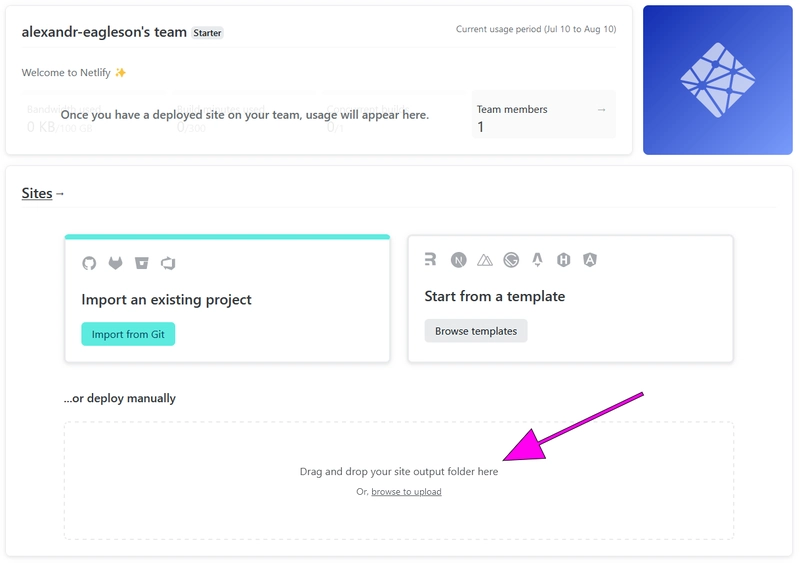Image resolution: width=800 pixels, height=563 pixels.
Task: Click the arrow next to Sites heading
Action: [60, 194]
